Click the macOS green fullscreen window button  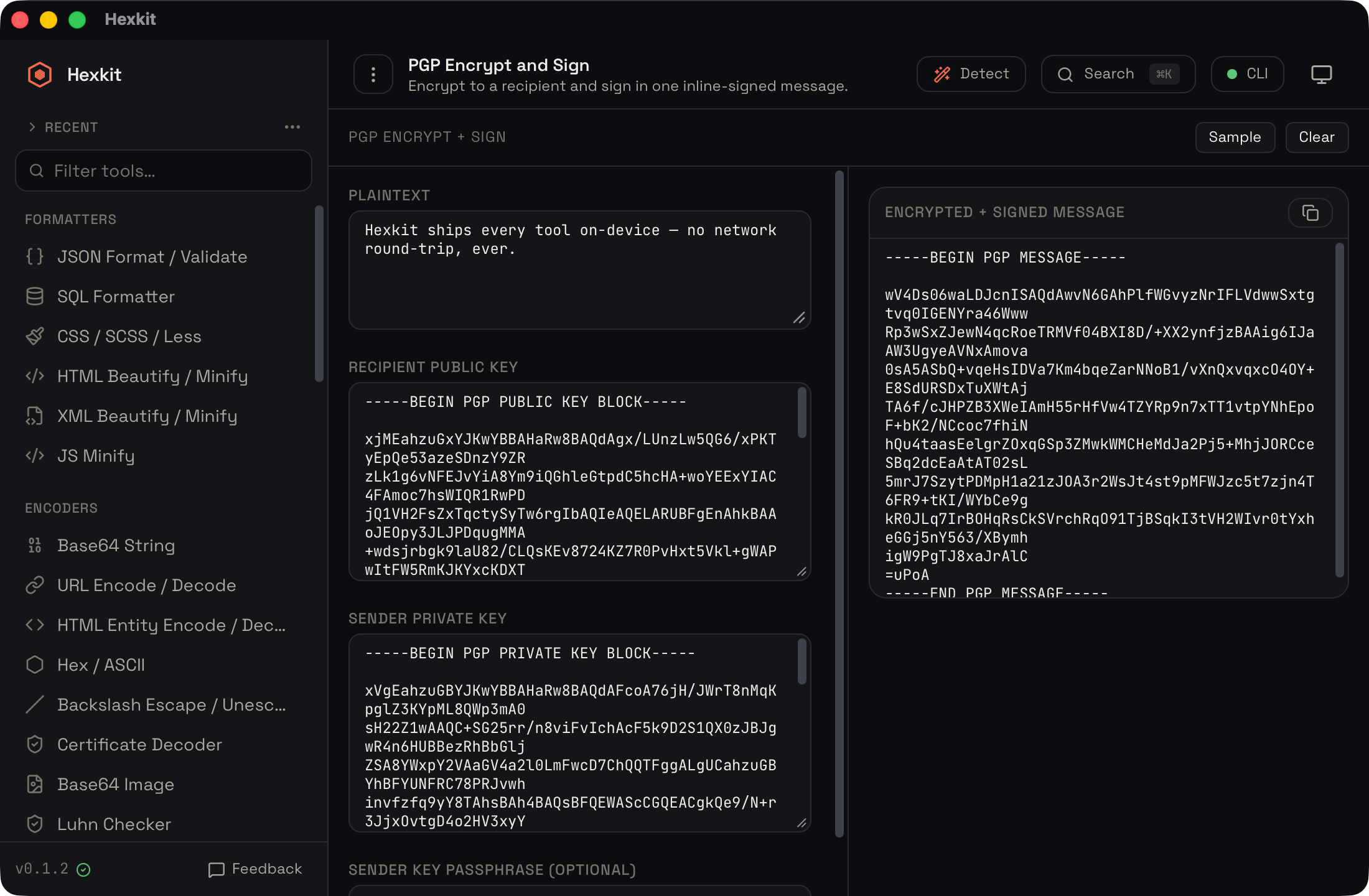click(77, 20)
